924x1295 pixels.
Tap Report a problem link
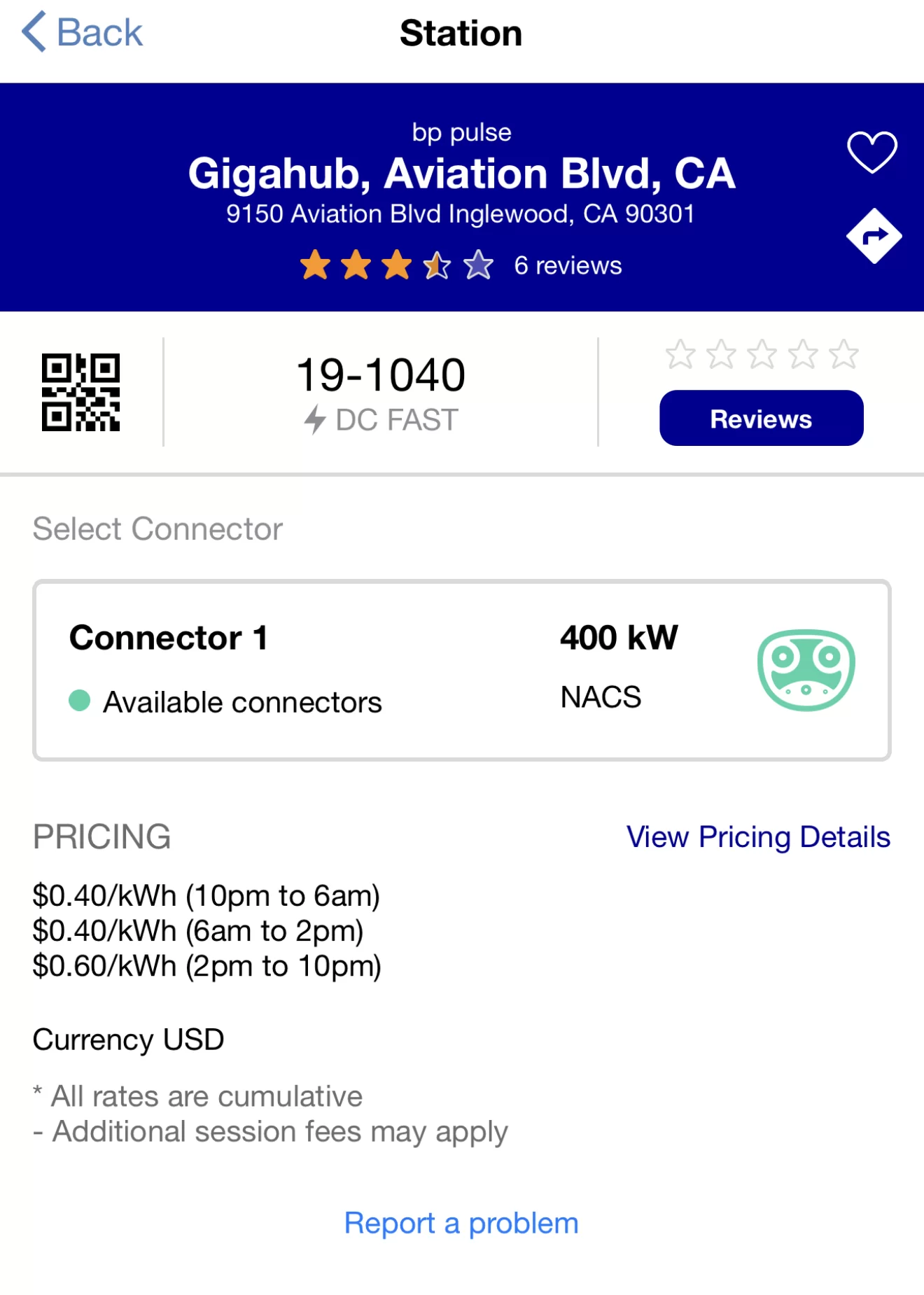(x=461, y=1223)
